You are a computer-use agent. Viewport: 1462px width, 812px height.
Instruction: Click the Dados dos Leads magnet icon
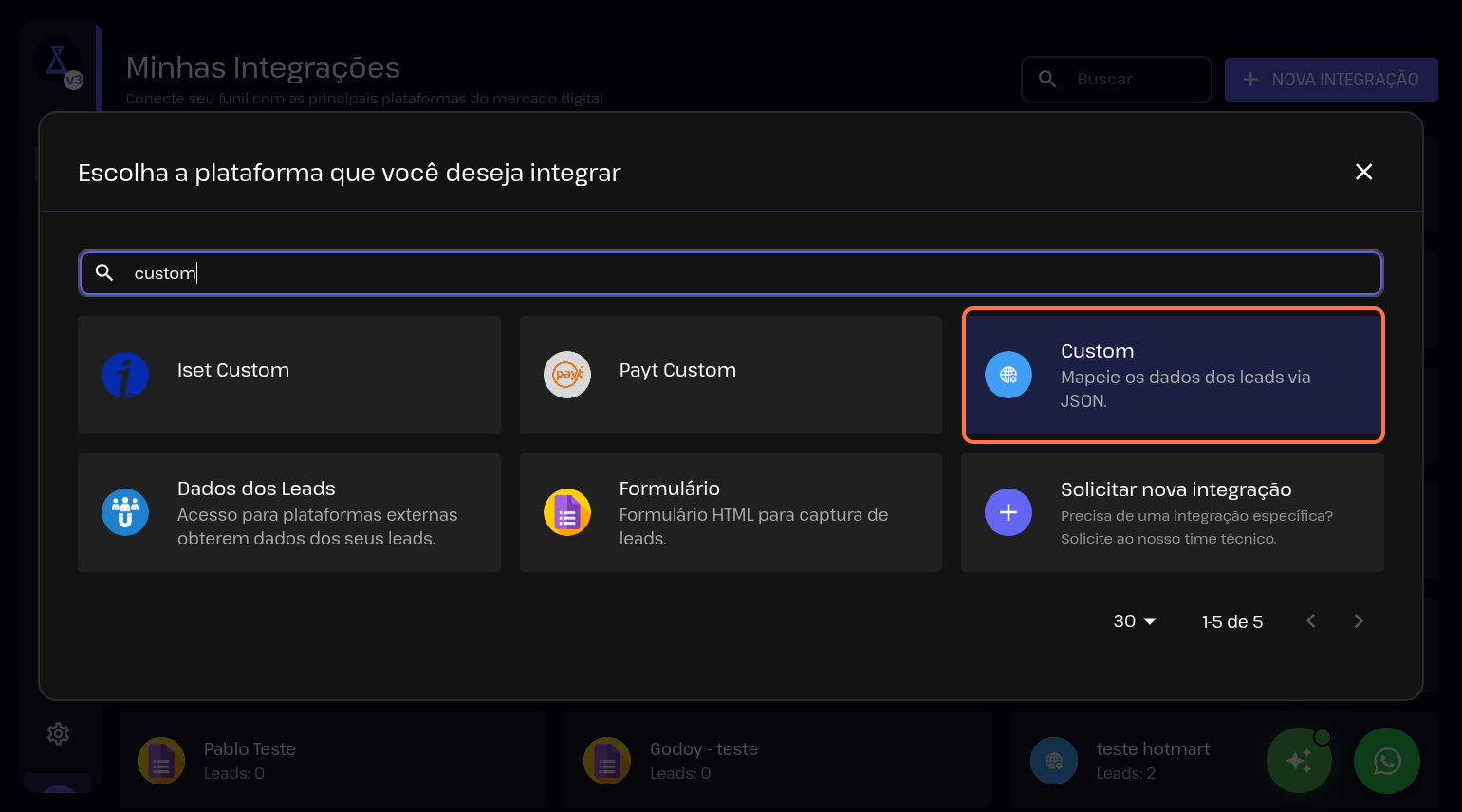[125, 512]
